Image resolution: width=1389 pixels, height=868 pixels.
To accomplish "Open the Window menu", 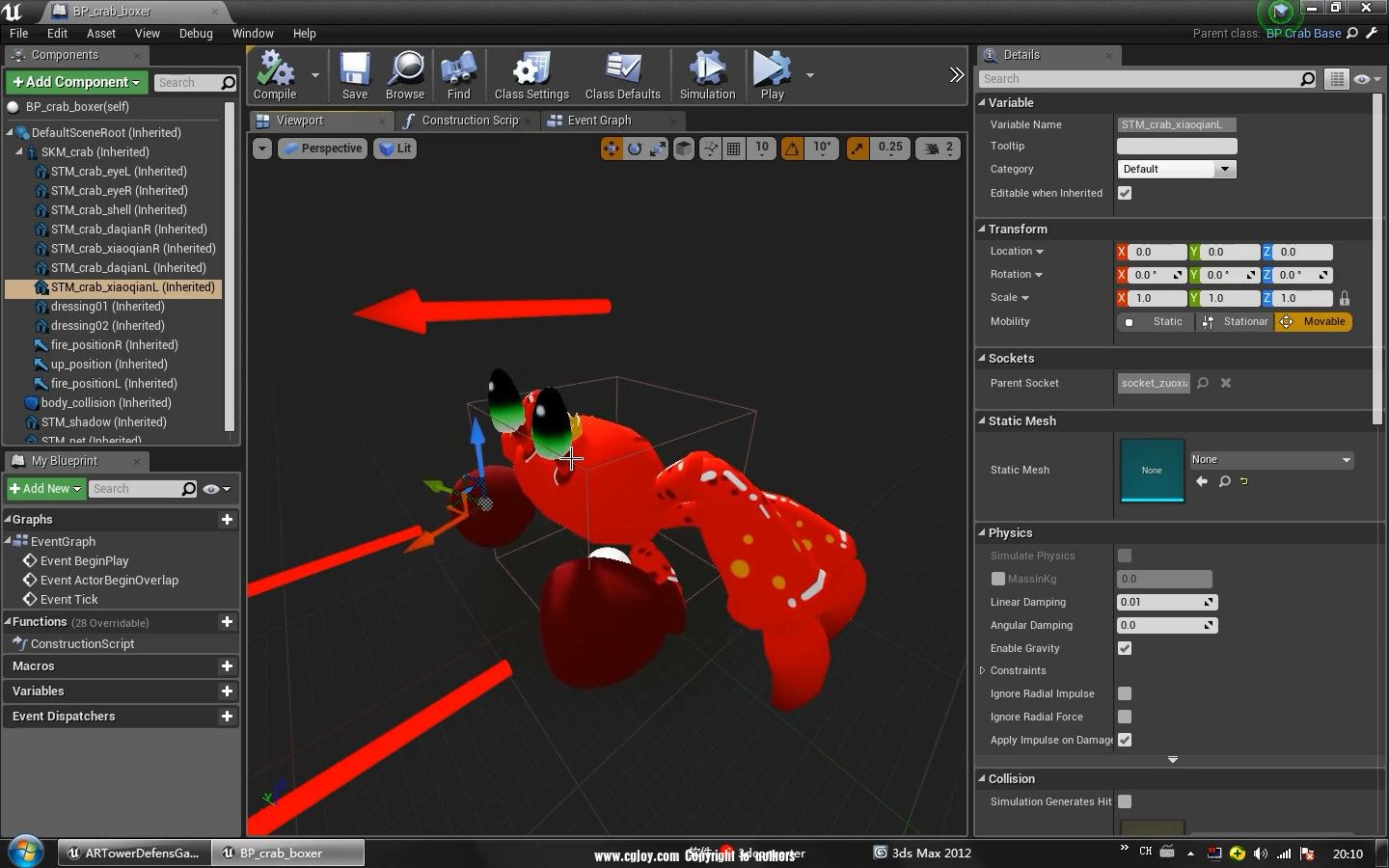I will coord(253,33).
